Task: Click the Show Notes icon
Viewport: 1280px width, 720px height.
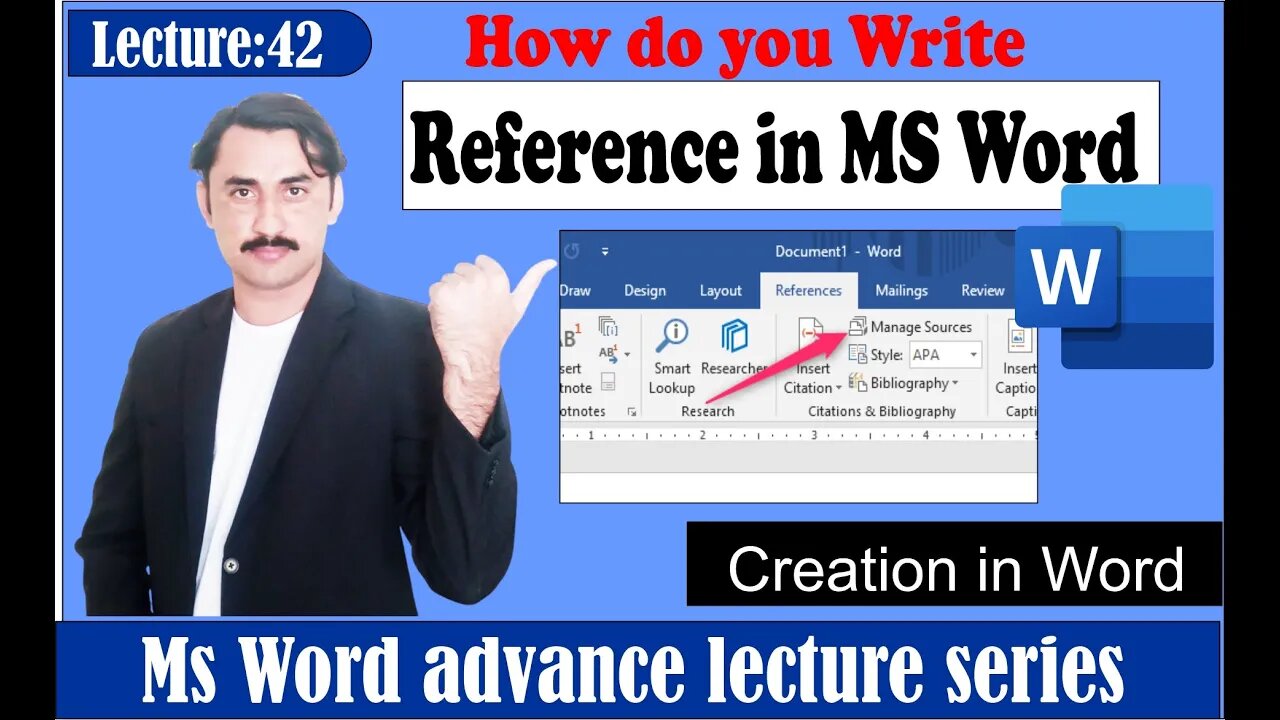Action: click(607, 381)
